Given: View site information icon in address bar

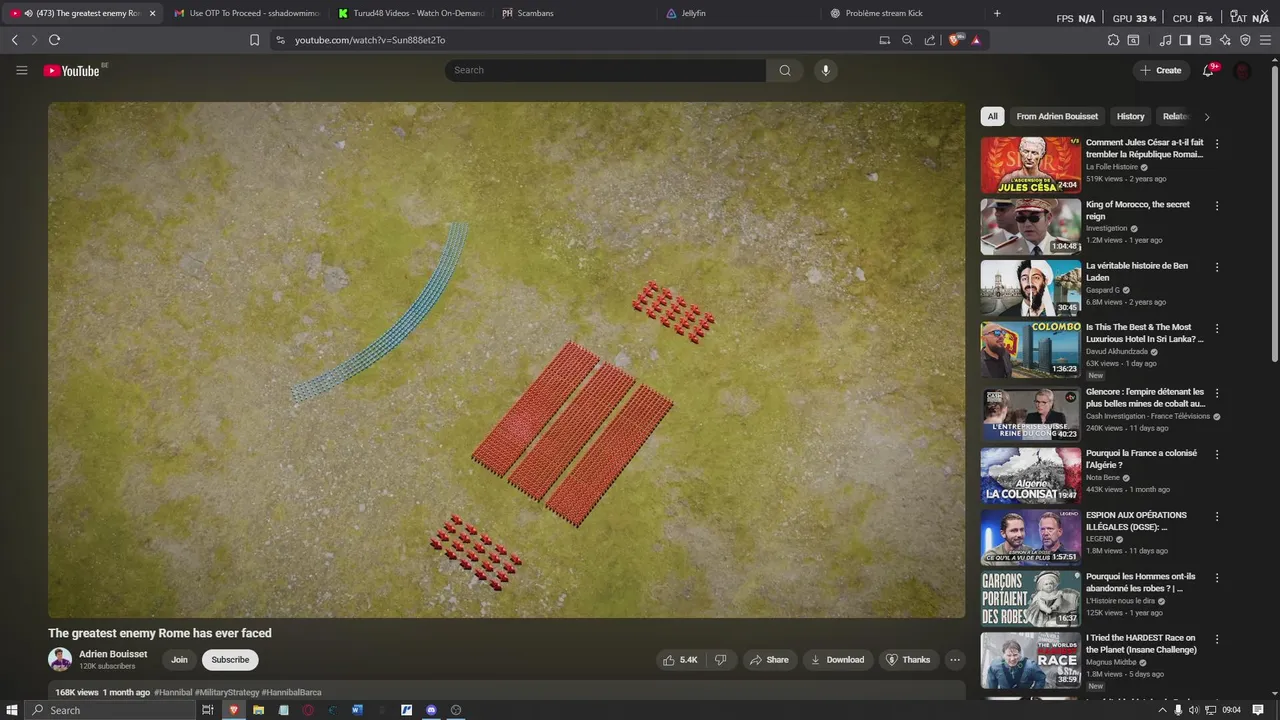Looking at the screenshot, I should pyautogui.click(x=280, y=40).
